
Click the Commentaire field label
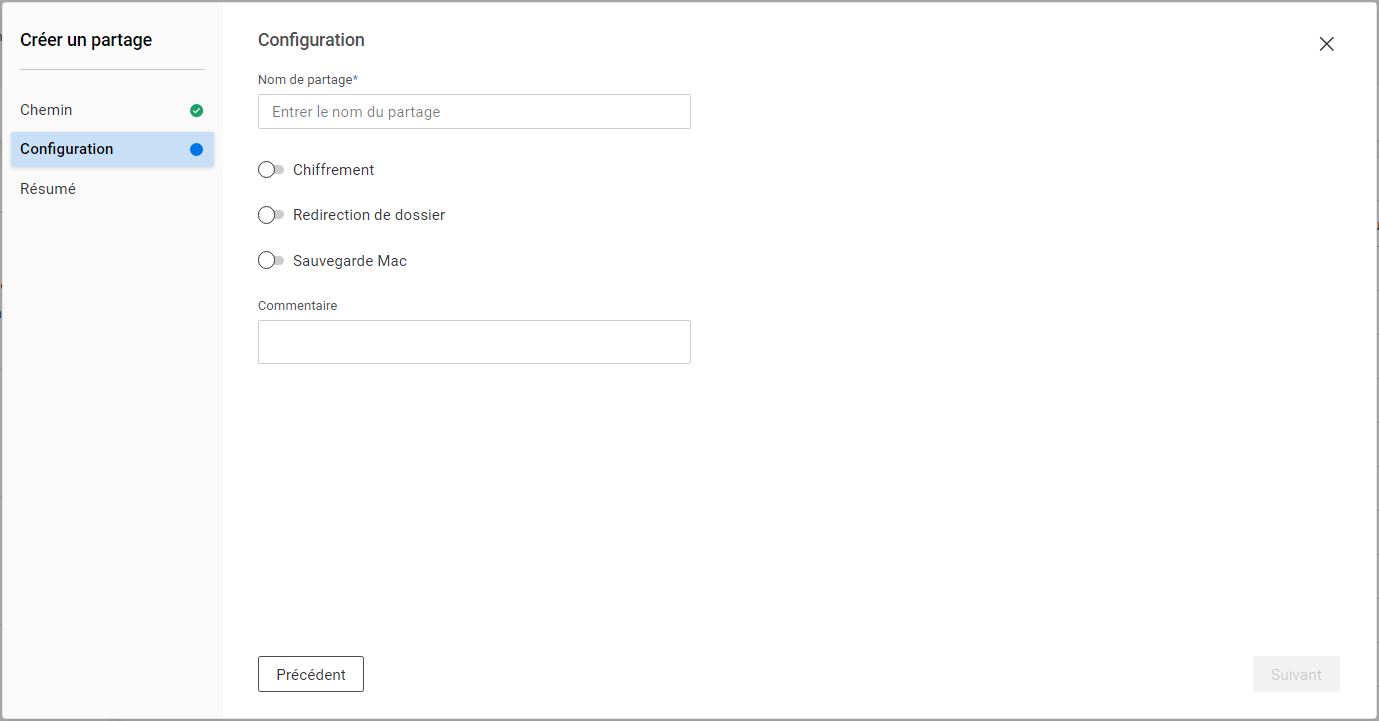pos(298,306)
